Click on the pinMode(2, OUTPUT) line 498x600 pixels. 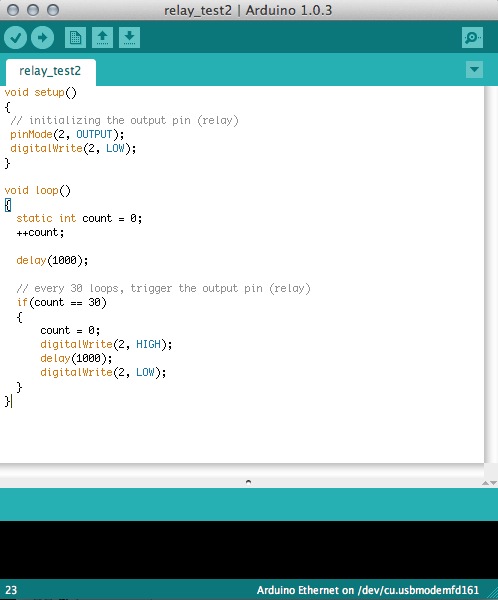click(x=67, y=134)
